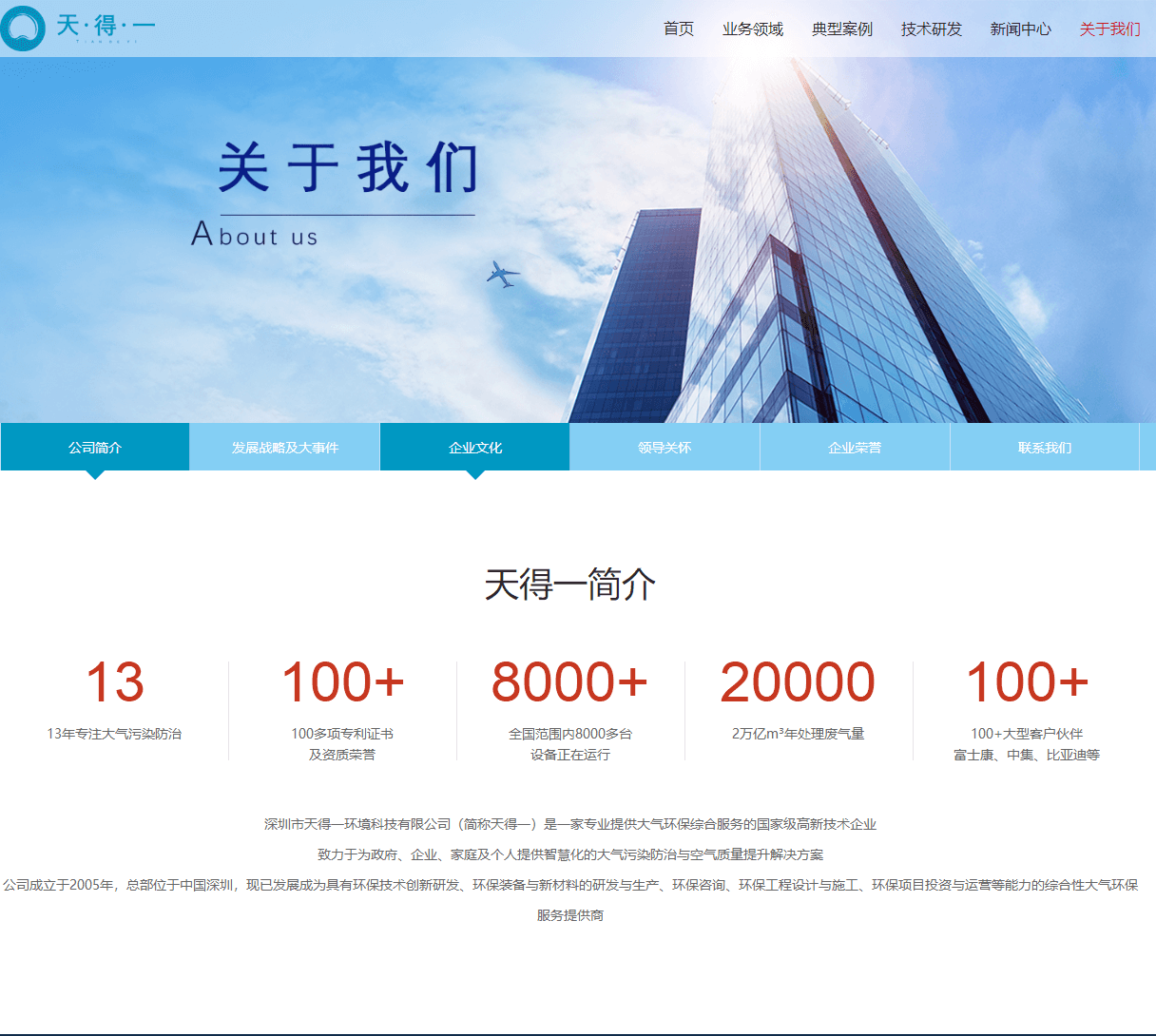The height and width of the screenshot is (1036, 1156).
Task: Click the 13 years statistic number
Action: (115, 681)
